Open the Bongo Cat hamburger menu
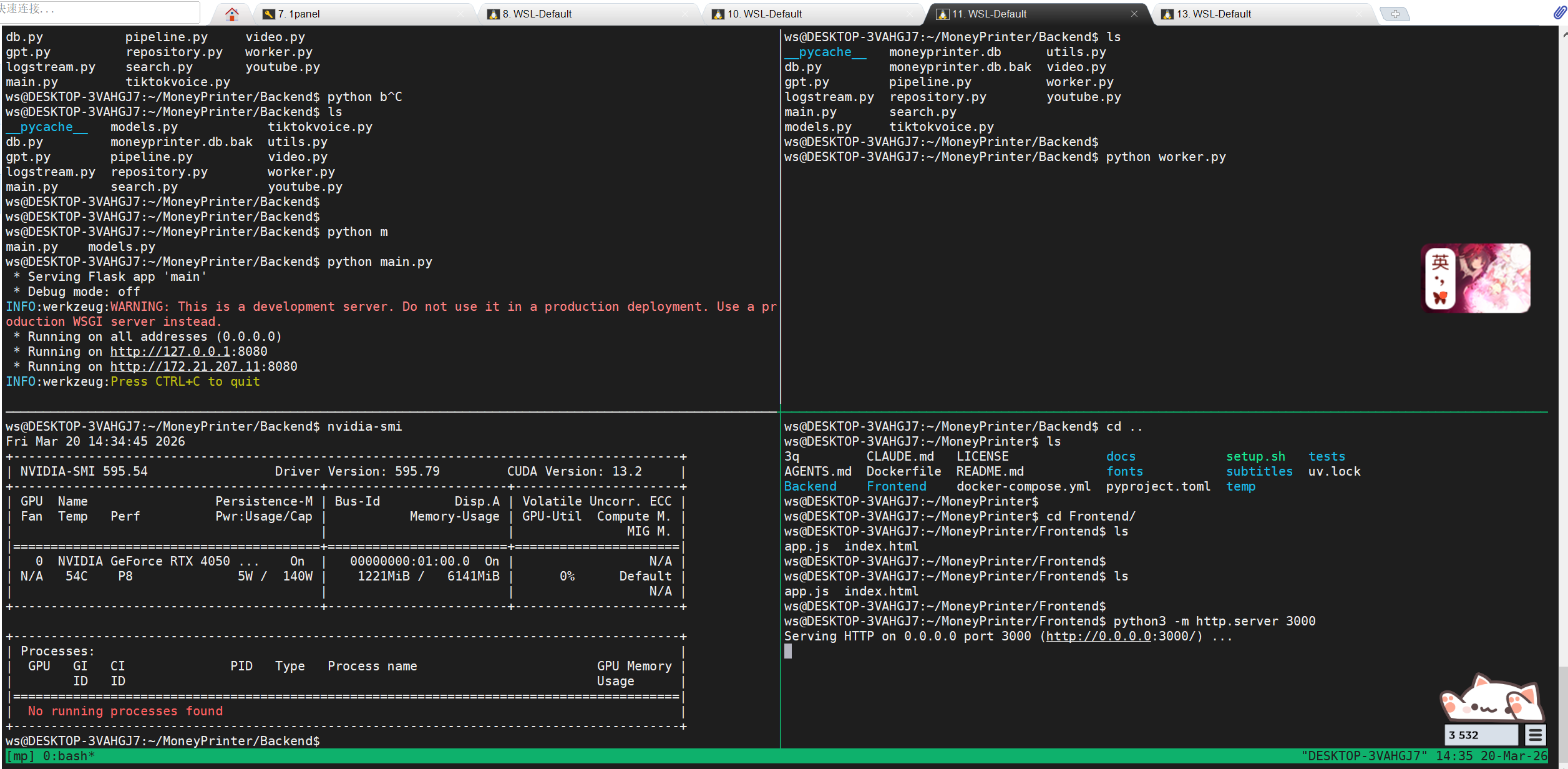This screenshot has width=1568, height=769. pos(1535,735)
